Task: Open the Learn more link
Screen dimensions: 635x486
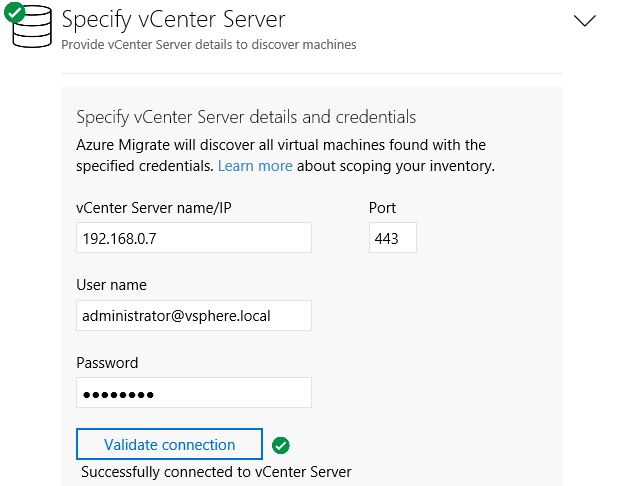Action: click(255, 166)
